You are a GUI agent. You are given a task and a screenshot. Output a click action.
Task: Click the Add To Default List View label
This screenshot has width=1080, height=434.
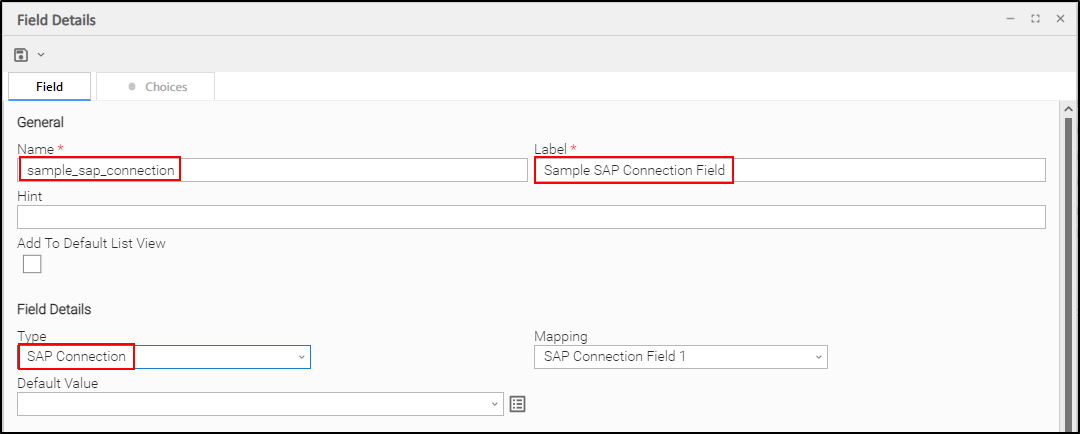click(91, 243)
